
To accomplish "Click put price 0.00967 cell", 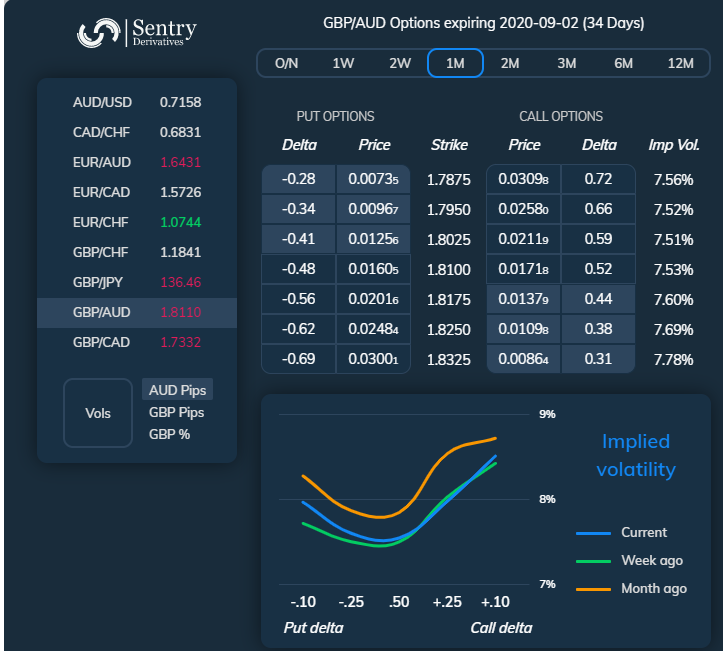I will pyautogui.click(x=373, y=209).
